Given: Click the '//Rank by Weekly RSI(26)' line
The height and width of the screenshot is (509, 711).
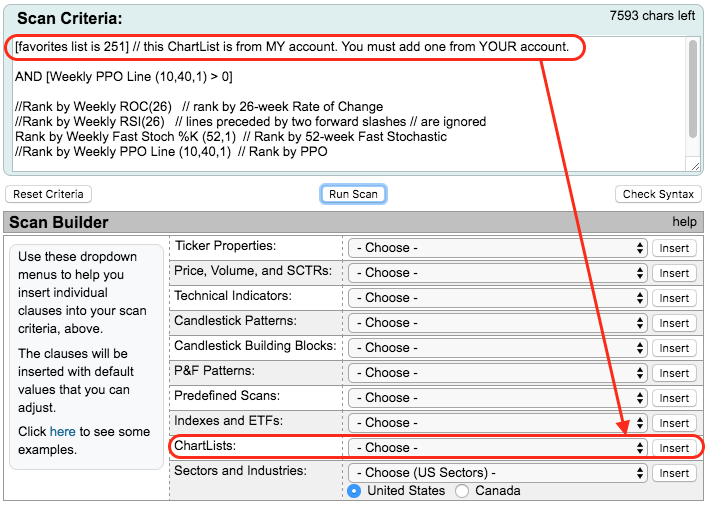Looking at the screenshot, I should coord(250,121).
